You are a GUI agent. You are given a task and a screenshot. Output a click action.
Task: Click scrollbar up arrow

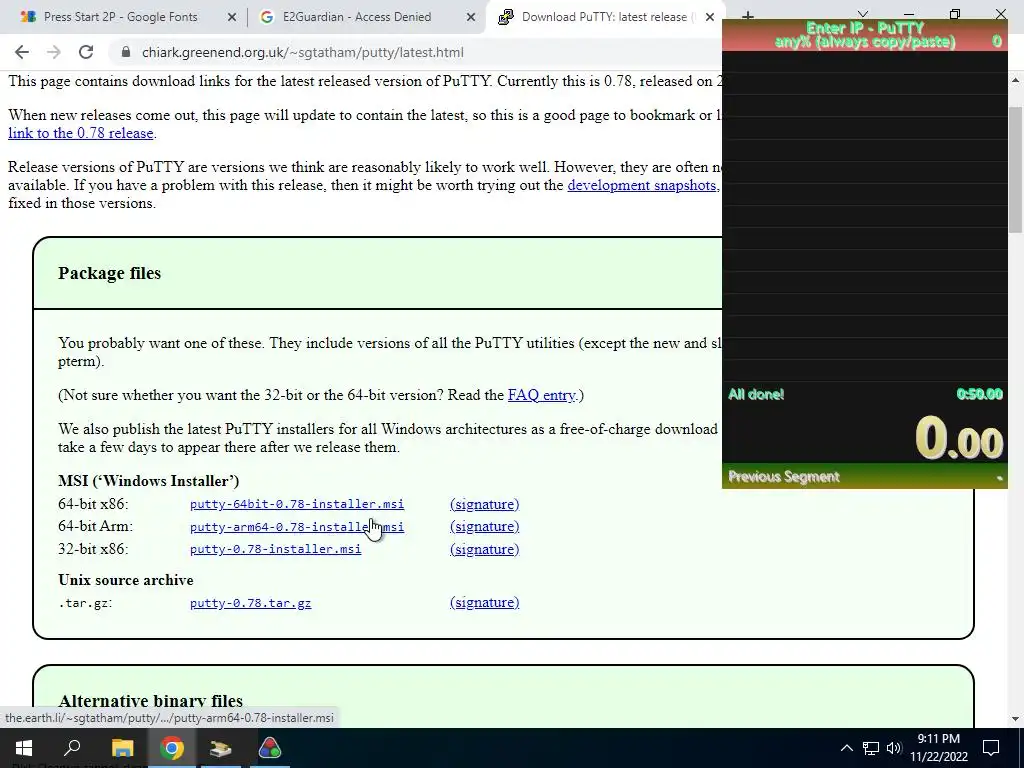point(1016,80)
